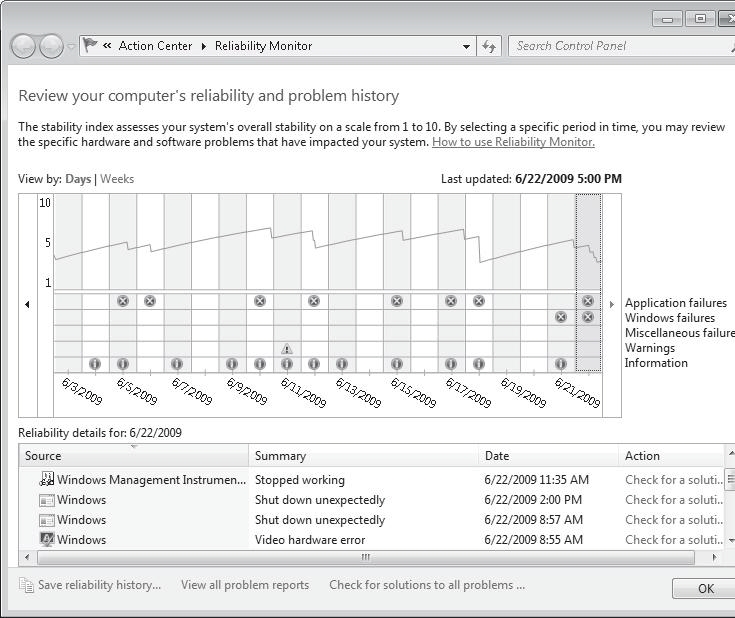This screenshot has height=618, width=735.
Task: Check for a solution for 8:57 AM shutdown
Action: [x=674, y=520]
